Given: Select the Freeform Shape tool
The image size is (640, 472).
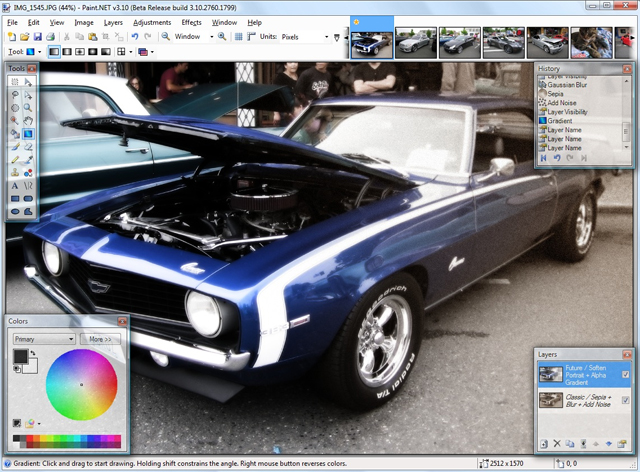Looking at the screenshot, I should coord(28,212).
